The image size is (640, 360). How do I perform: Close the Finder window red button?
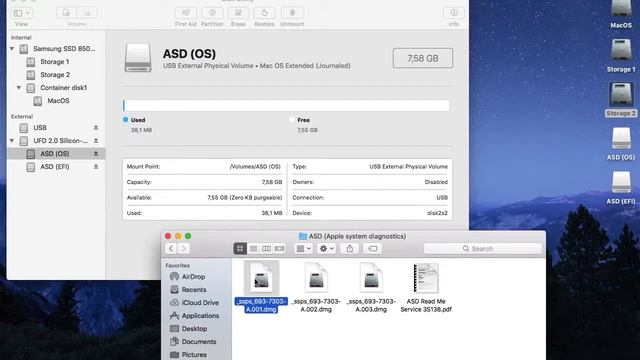(x=168, y=236)
